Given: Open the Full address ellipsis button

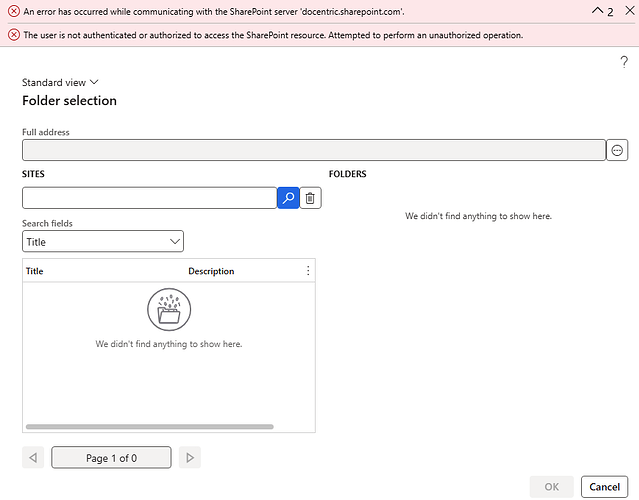Looking at the screenshot, I should pyautogui.click(x=617, y=150).
